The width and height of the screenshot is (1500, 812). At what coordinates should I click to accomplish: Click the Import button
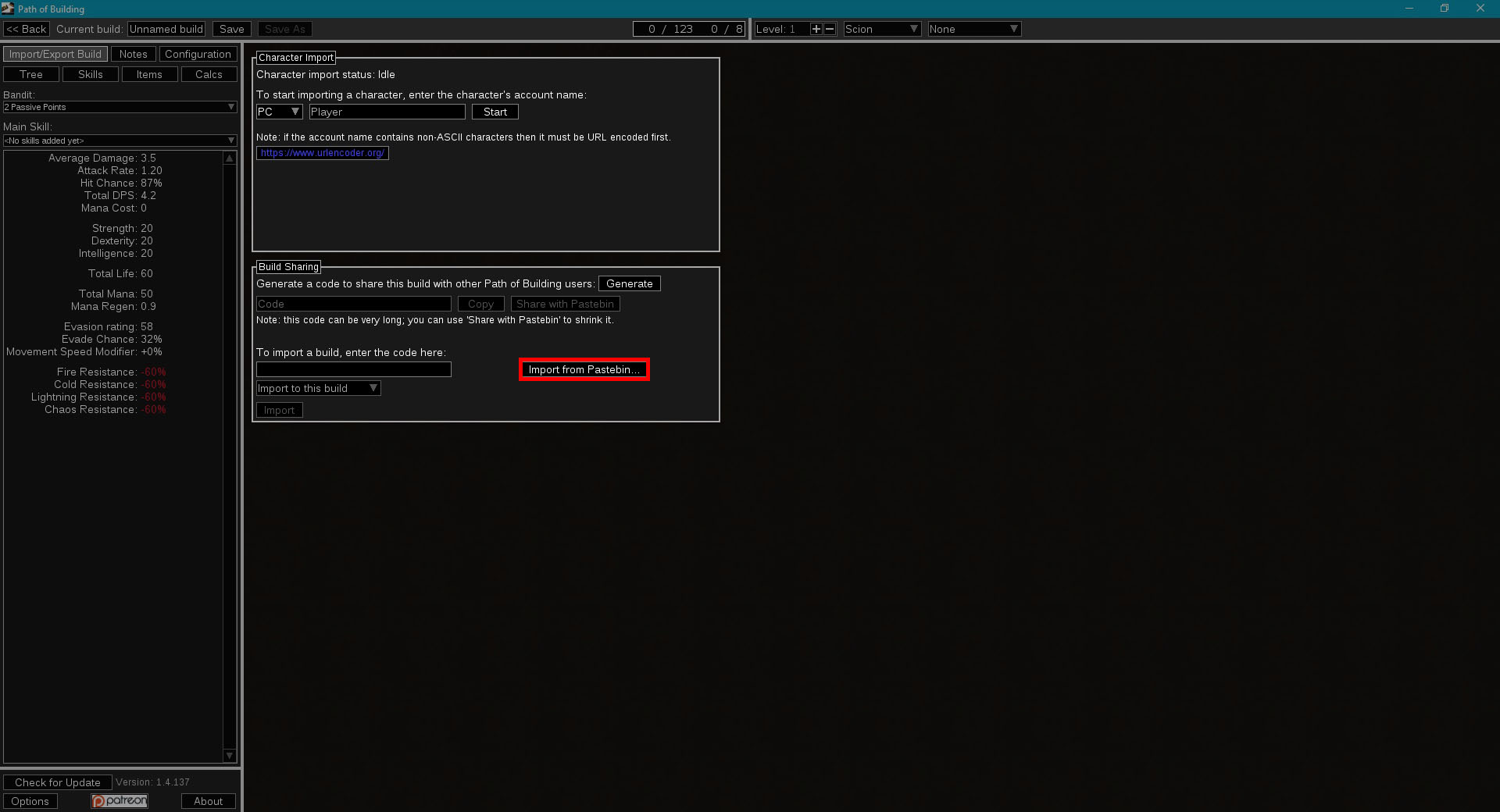[280, 410]
